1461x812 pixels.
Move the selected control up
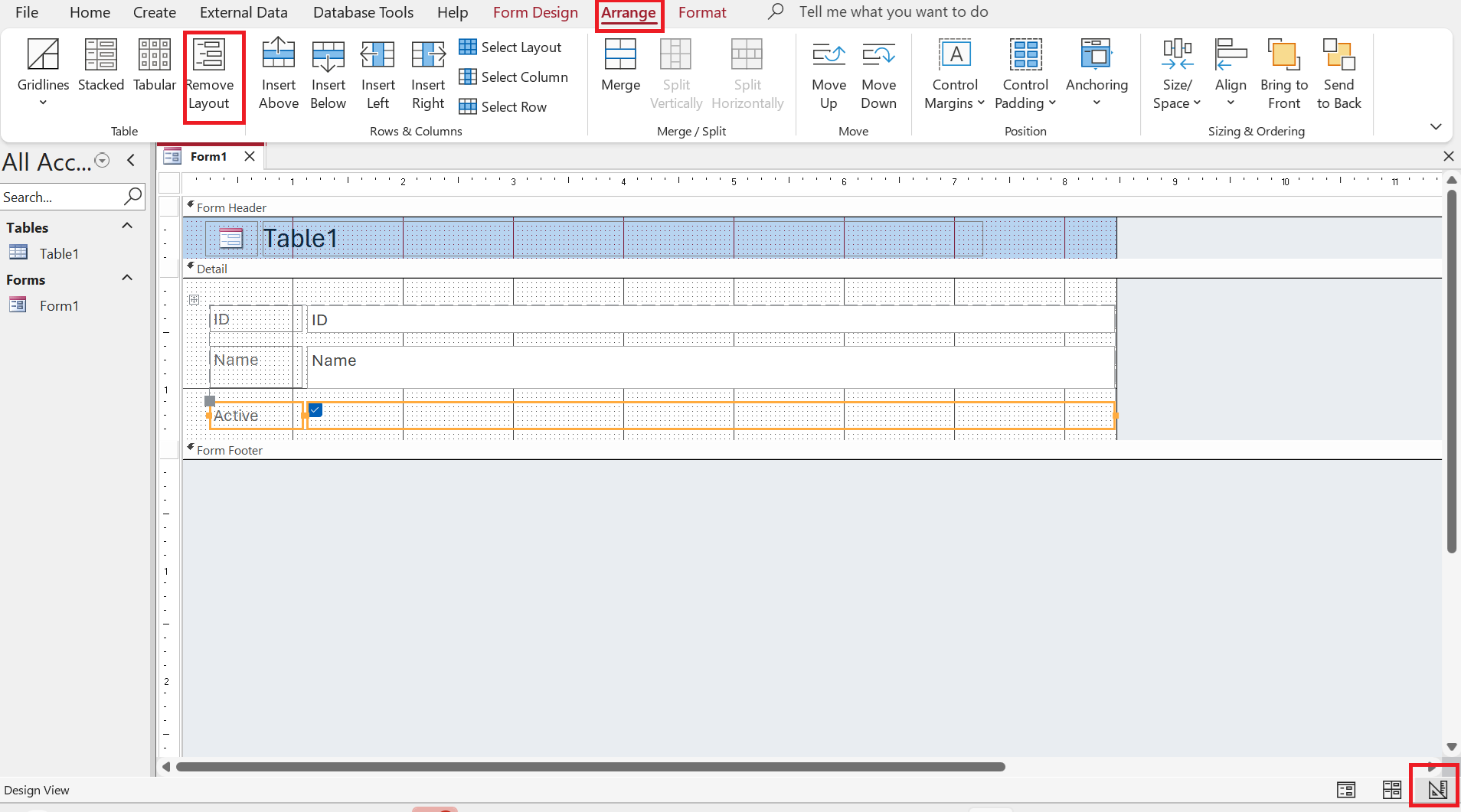[x=829, y=75]
